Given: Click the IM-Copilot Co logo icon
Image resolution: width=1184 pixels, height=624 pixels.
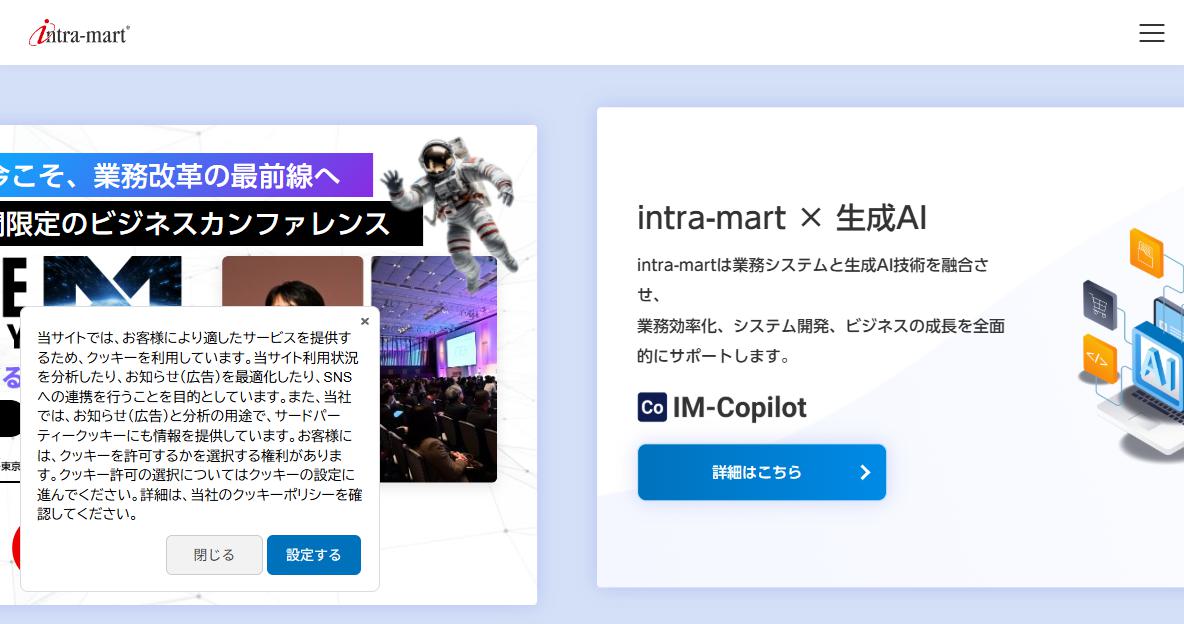Looking at the screenshot, I should point(652,407).
